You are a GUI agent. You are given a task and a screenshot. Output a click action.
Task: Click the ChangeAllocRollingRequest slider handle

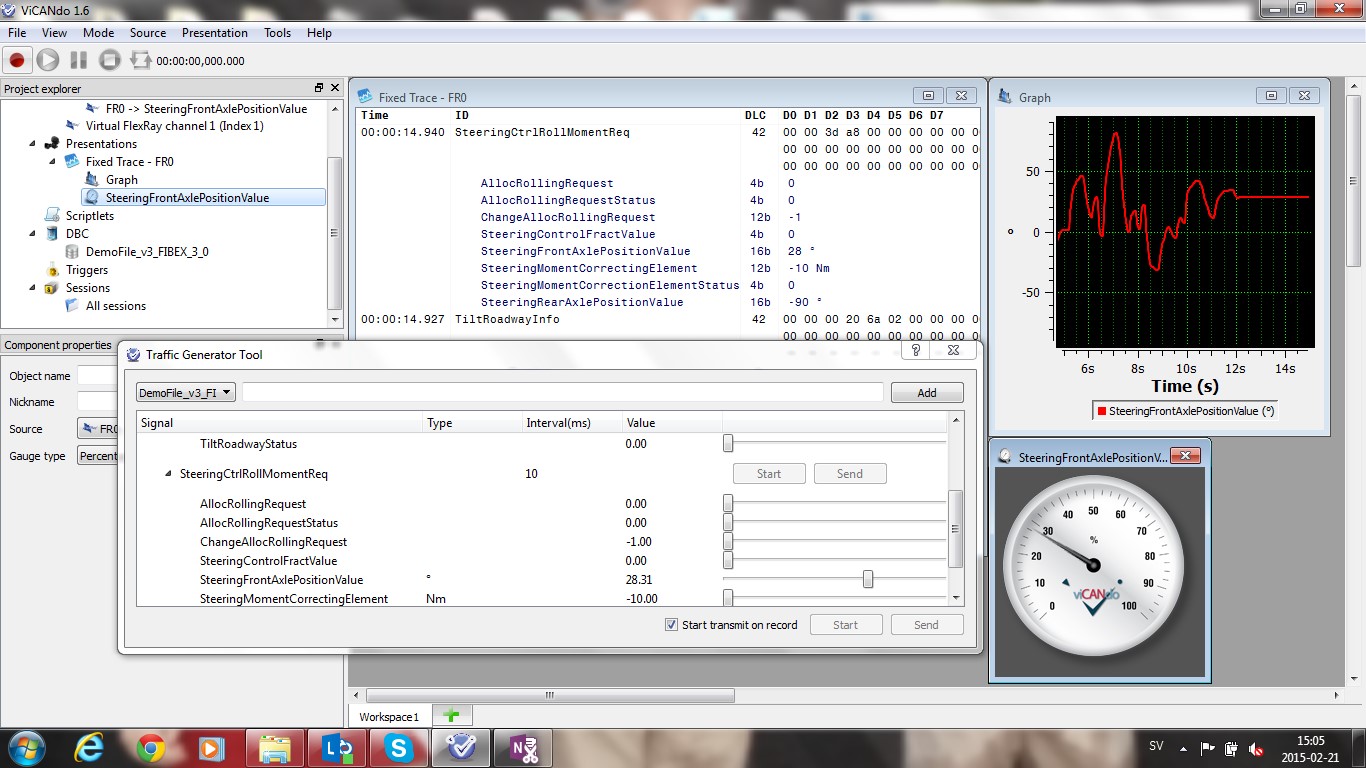pyautogui.click(x=728, y=541)
